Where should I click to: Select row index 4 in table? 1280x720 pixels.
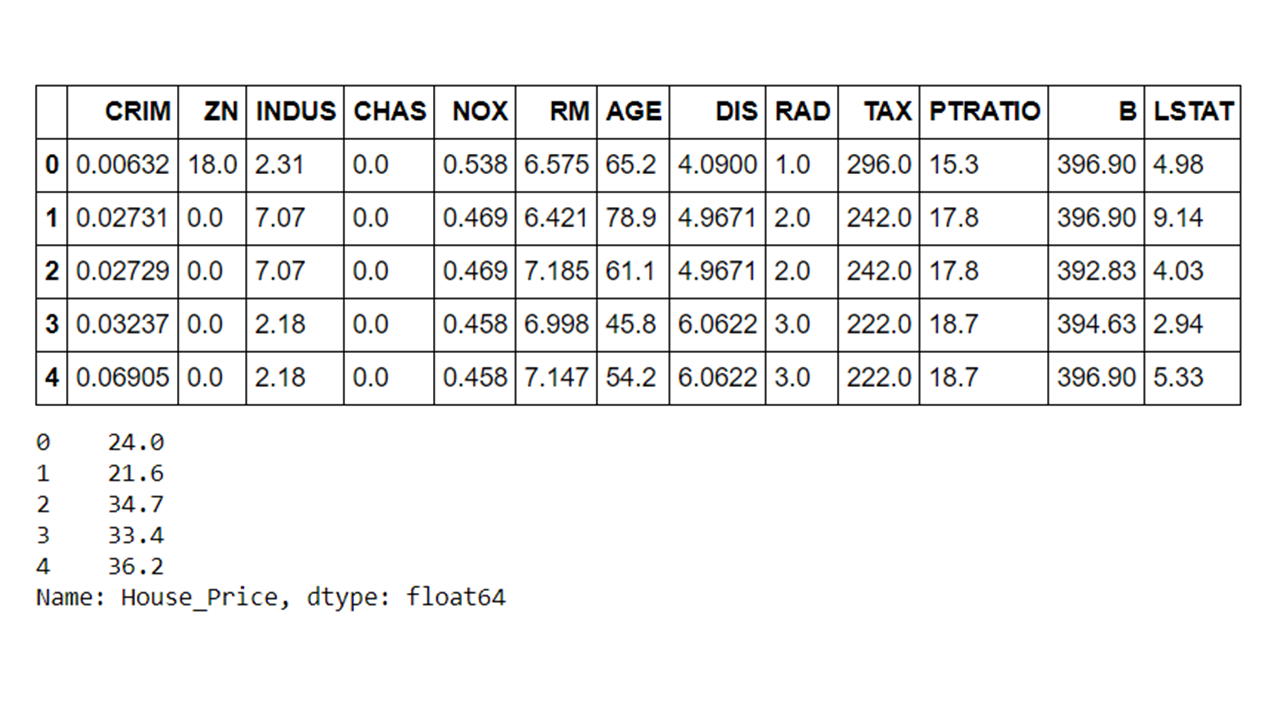52,378
